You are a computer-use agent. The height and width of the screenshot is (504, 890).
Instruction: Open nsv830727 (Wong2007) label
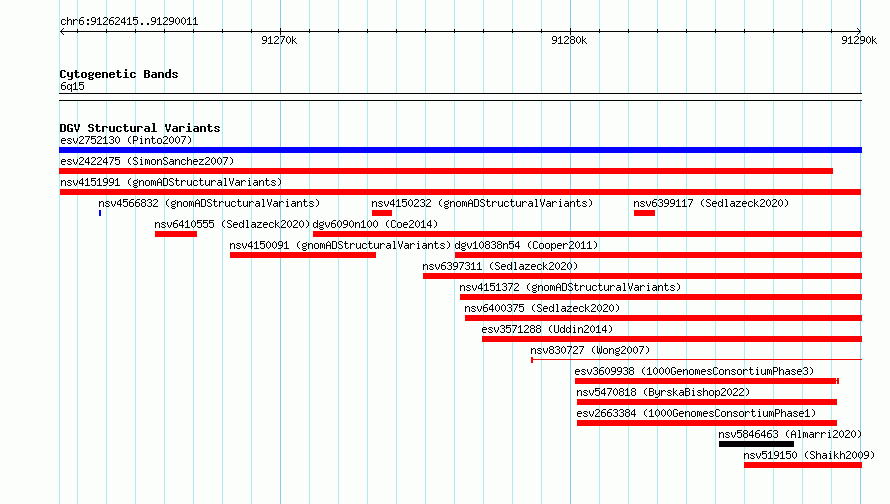click(x=590, y=350)
